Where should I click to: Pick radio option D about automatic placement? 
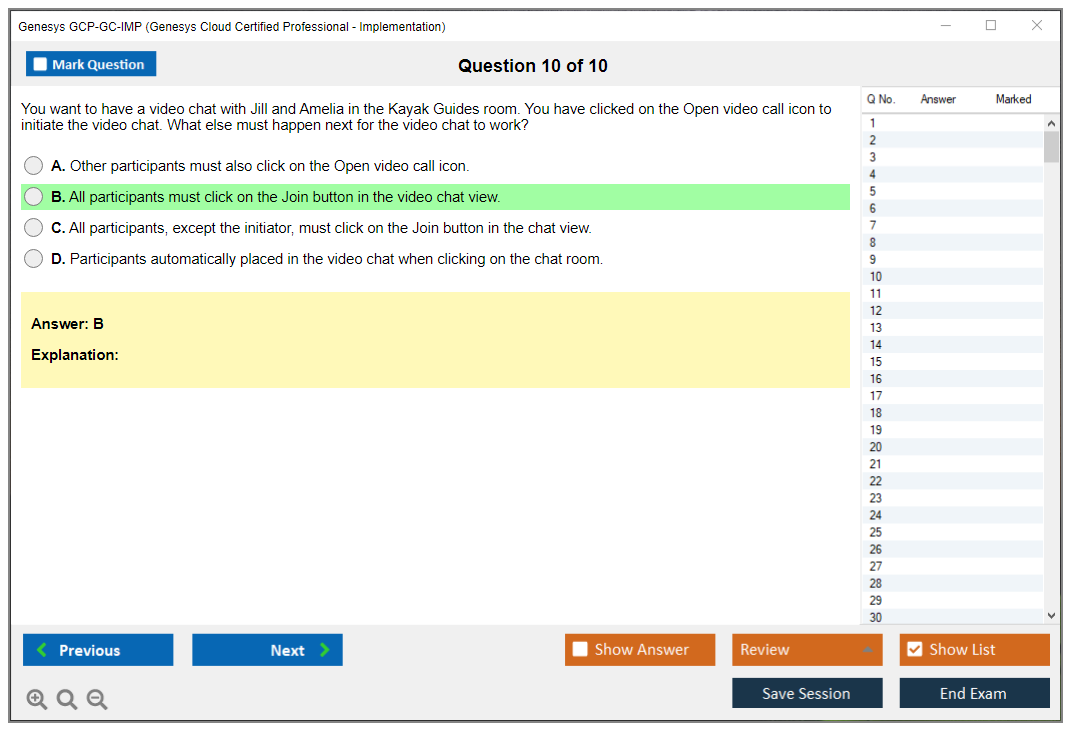34,259
